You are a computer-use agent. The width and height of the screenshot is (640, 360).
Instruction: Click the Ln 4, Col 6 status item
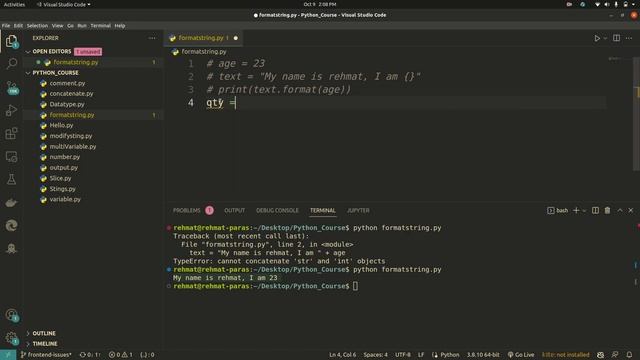[342, 355]
